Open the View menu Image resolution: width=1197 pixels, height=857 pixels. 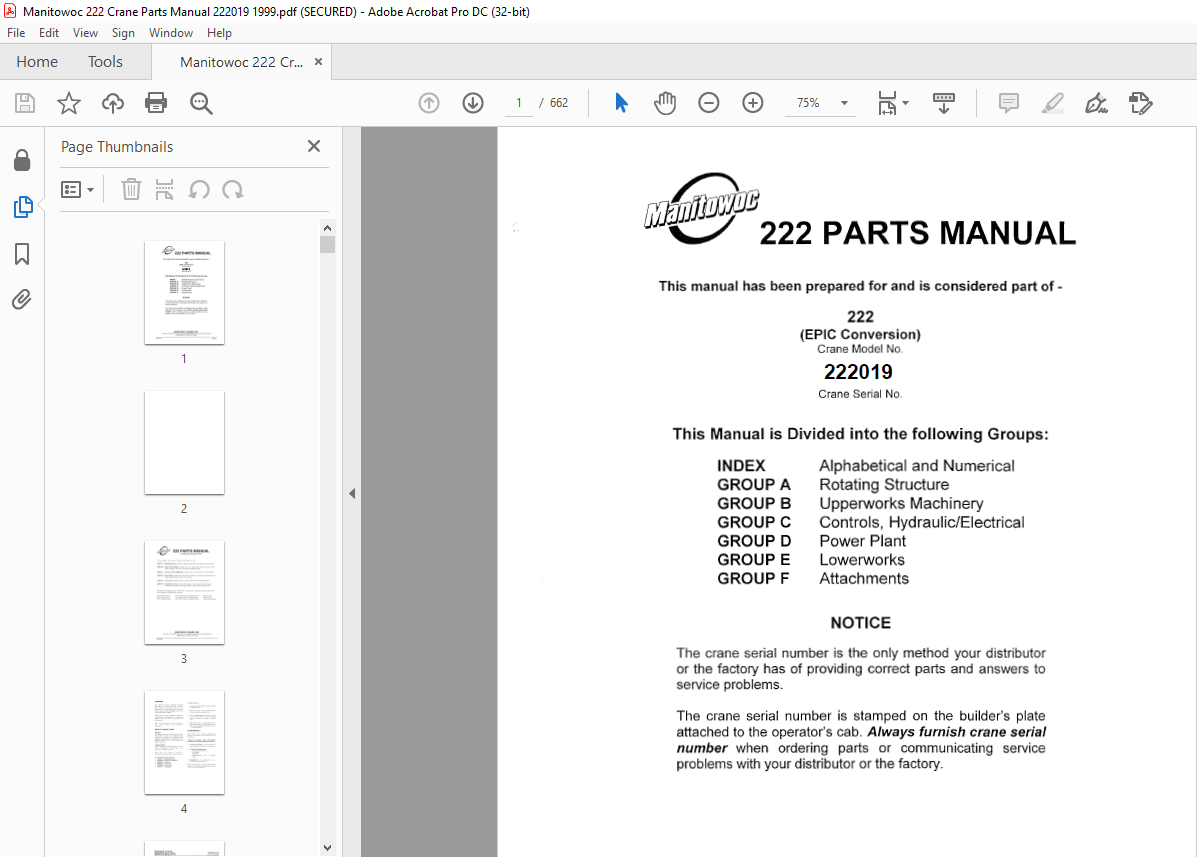coord(85,33)
